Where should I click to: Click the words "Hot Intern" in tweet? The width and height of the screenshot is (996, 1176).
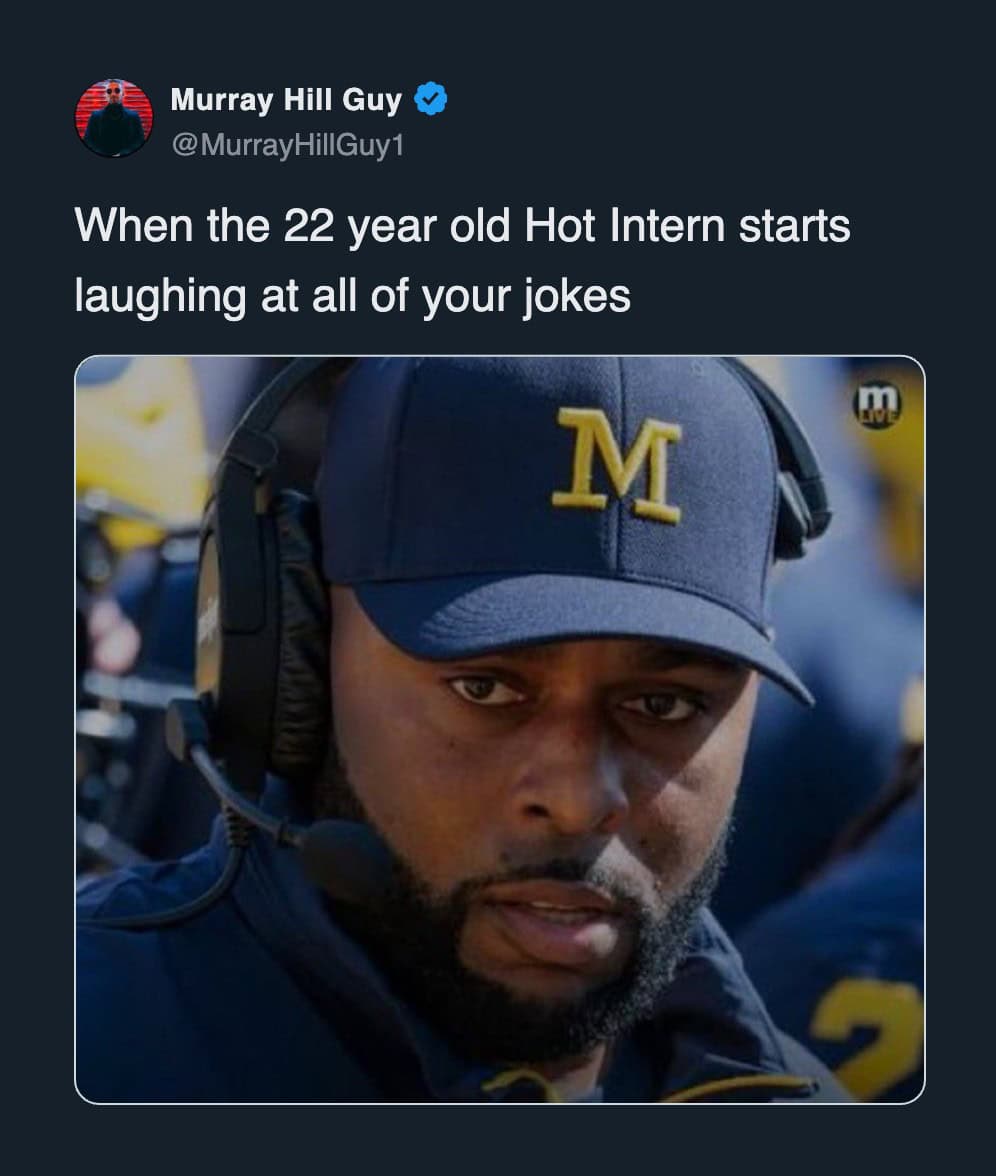pos(625,227)
